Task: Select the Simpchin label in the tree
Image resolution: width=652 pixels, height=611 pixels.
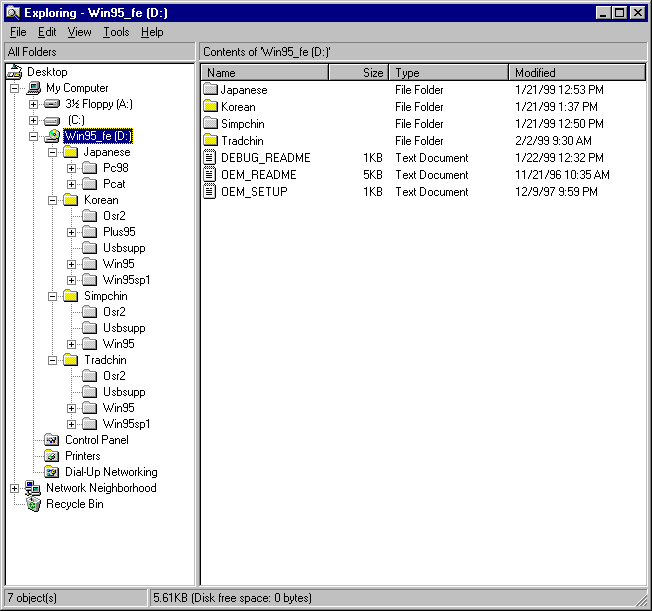Action: point(106,296)
